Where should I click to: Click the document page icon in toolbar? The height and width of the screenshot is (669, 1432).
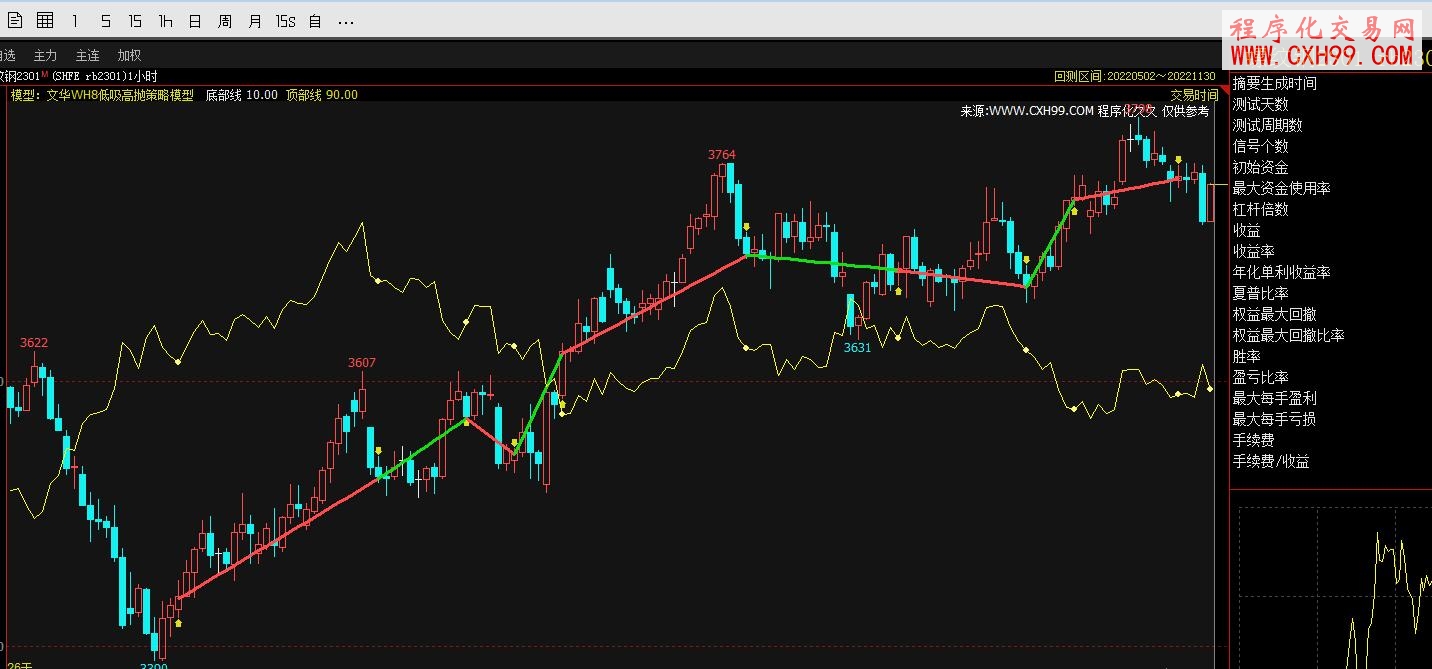pos(15,21)
